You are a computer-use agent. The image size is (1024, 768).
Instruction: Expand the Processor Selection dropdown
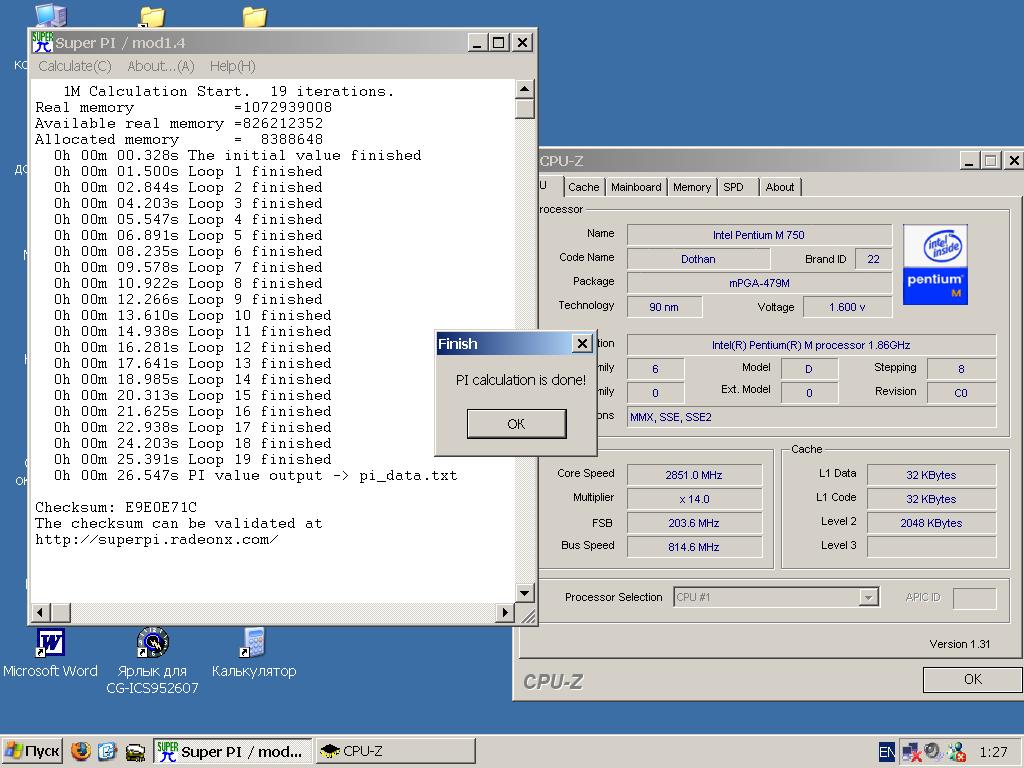point(868,597)
